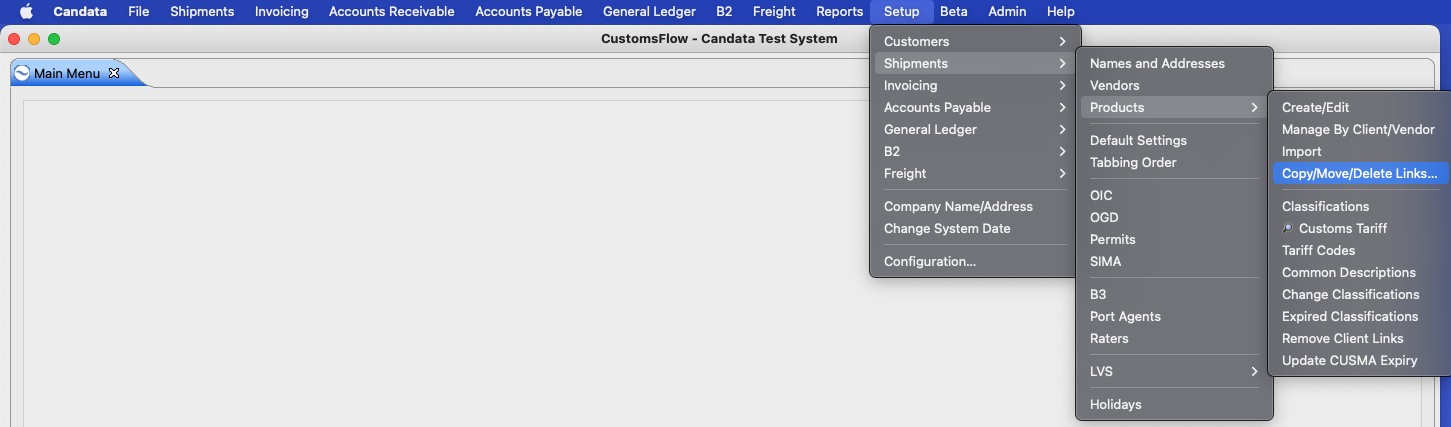Screen dimensions: 1451x427
Task: Open the Shipments menu in the menu bar
Action: point(202,12)
